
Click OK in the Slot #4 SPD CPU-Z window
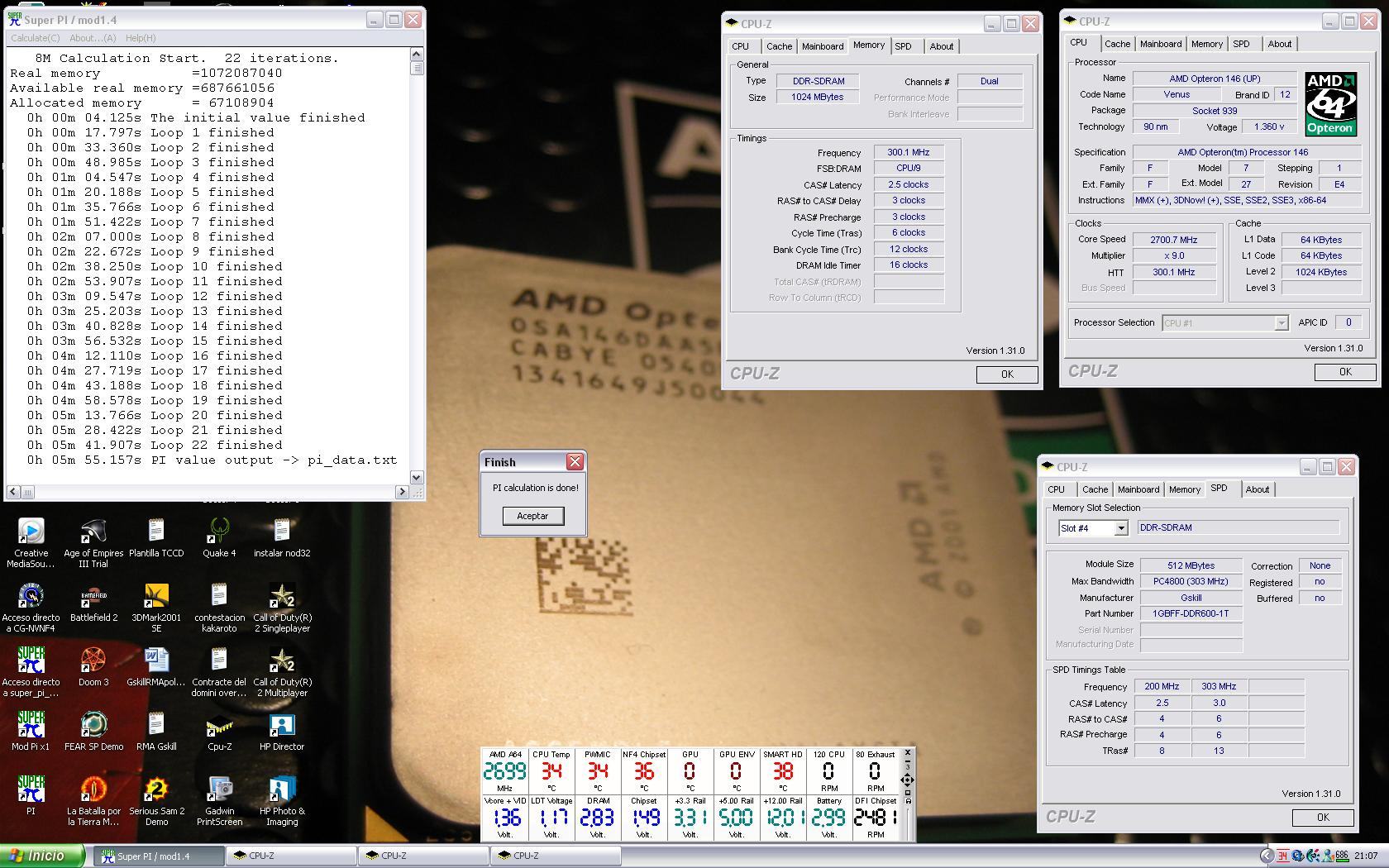coord(1323,818)
